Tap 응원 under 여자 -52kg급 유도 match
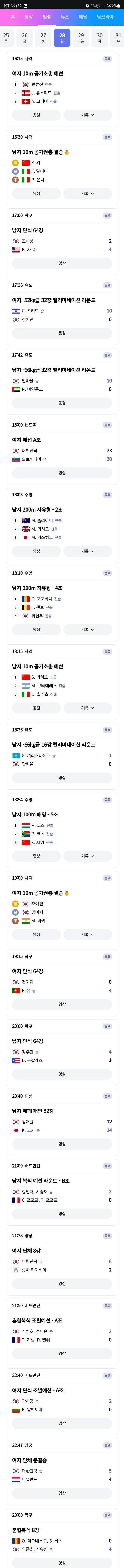124x1568 pixels. coord(62,333)
